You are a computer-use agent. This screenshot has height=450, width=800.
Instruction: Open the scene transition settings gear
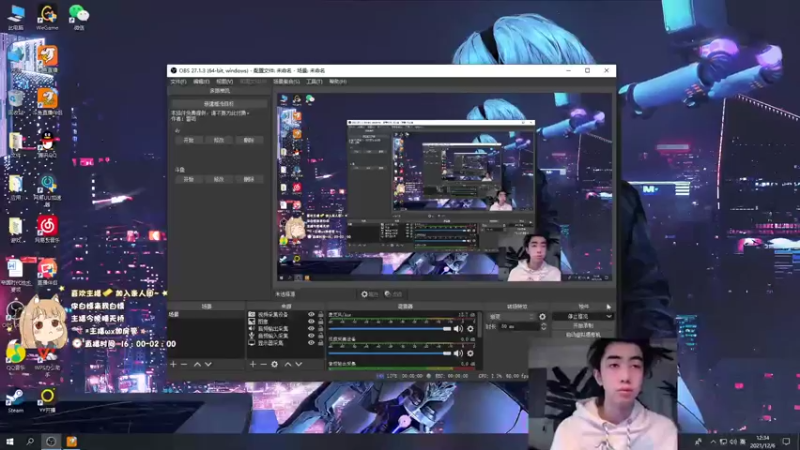[542, 317]
